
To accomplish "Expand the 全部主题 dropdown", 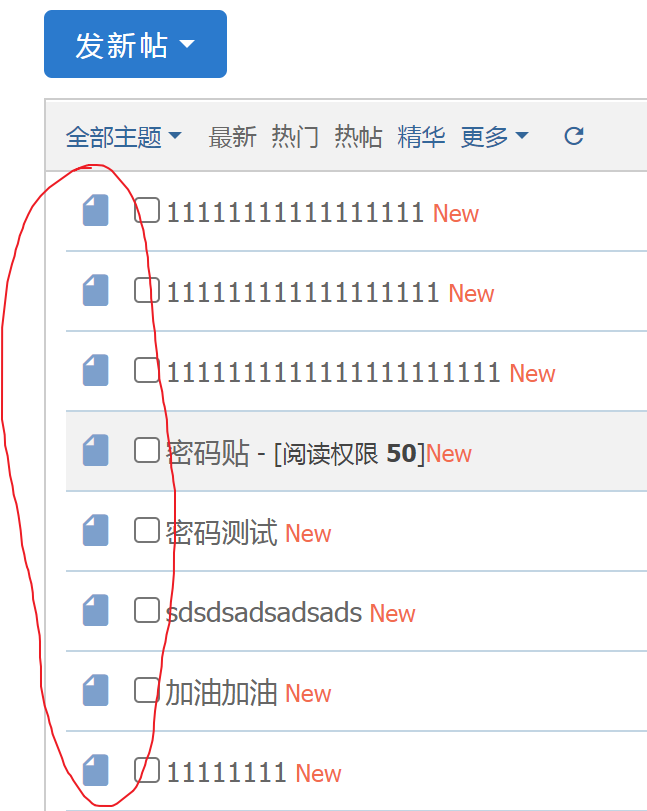I will (x=124, y=137).
